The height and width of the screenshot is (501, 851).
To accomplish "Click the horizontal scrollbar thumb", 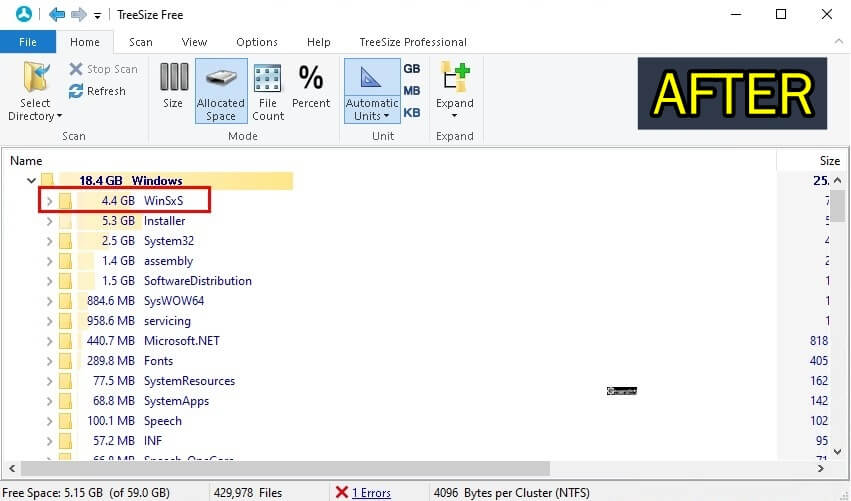I will (285, 468).
